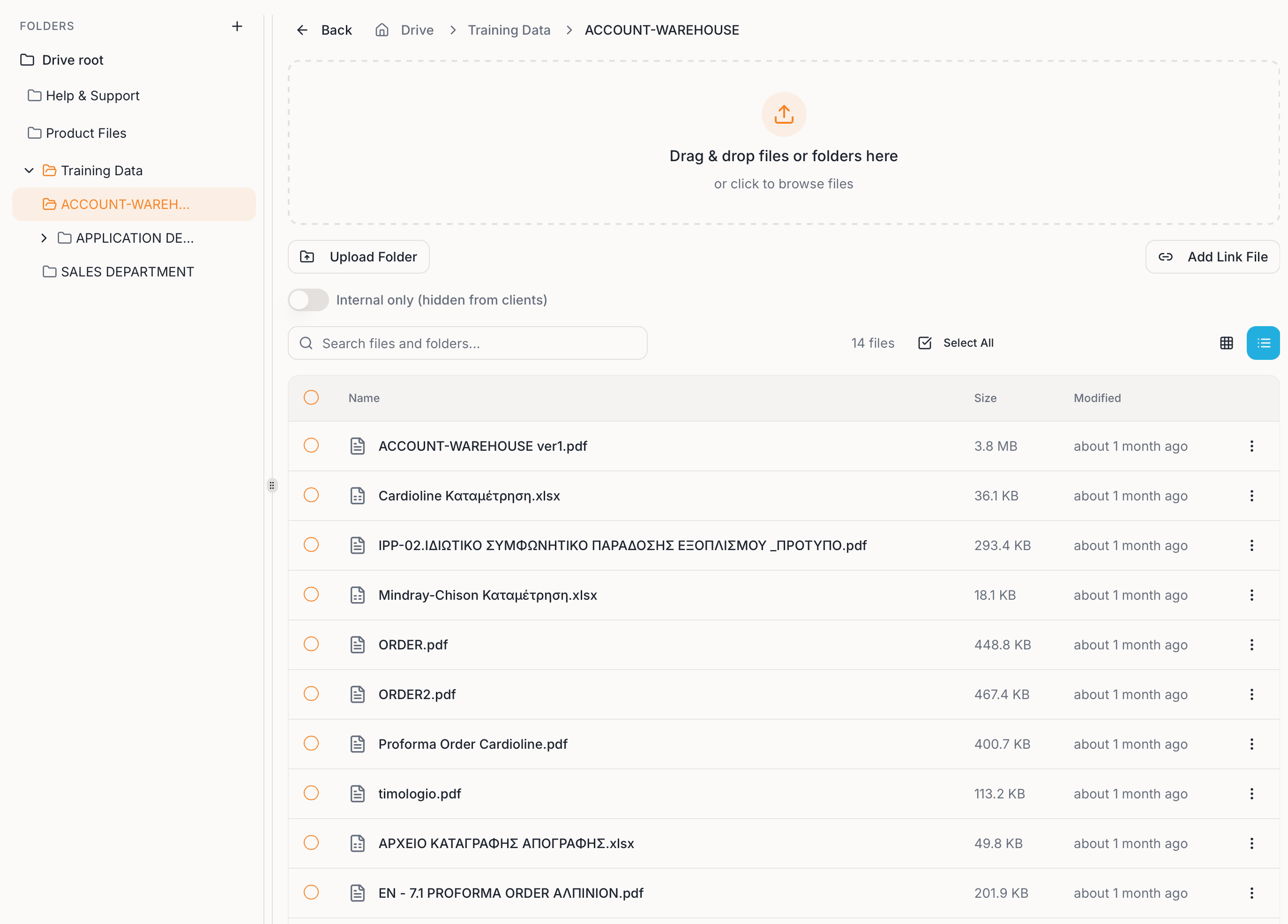Click the Drive home icon in breadcrumb
Screen dimensions: 1288x924
382,30
